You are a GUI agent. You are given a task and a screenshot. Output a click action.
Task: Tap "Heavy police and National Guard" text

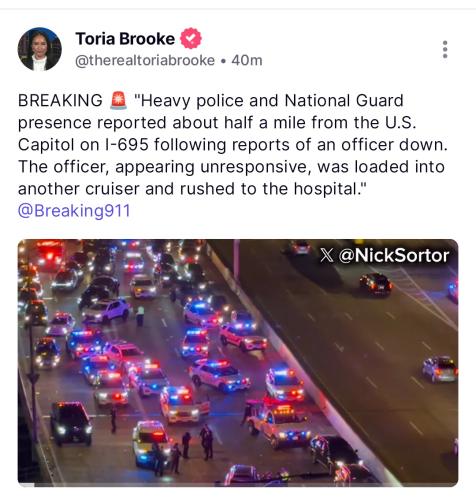coord(269,101)
